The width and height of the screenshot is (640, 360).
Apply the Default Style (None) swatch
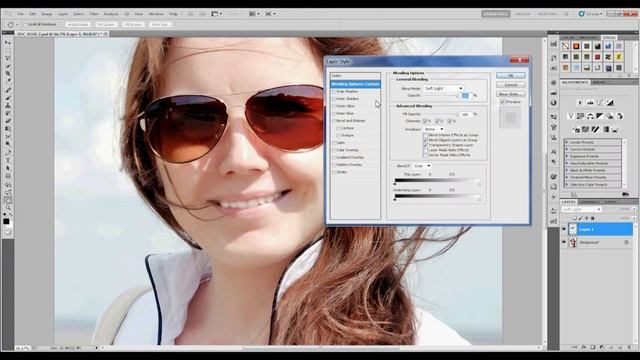565,46
